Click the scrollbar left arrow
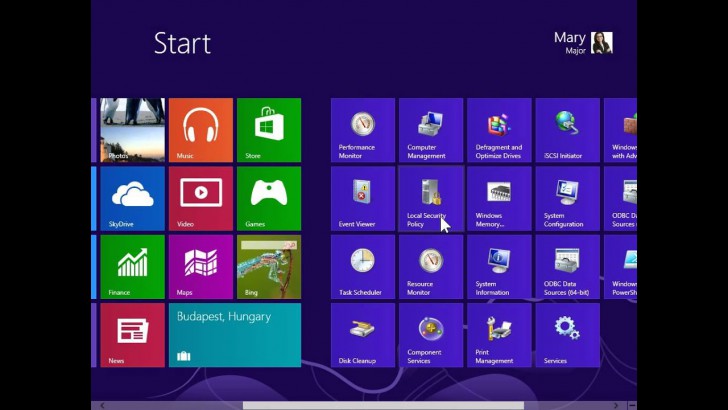 (x=102, y=406)
